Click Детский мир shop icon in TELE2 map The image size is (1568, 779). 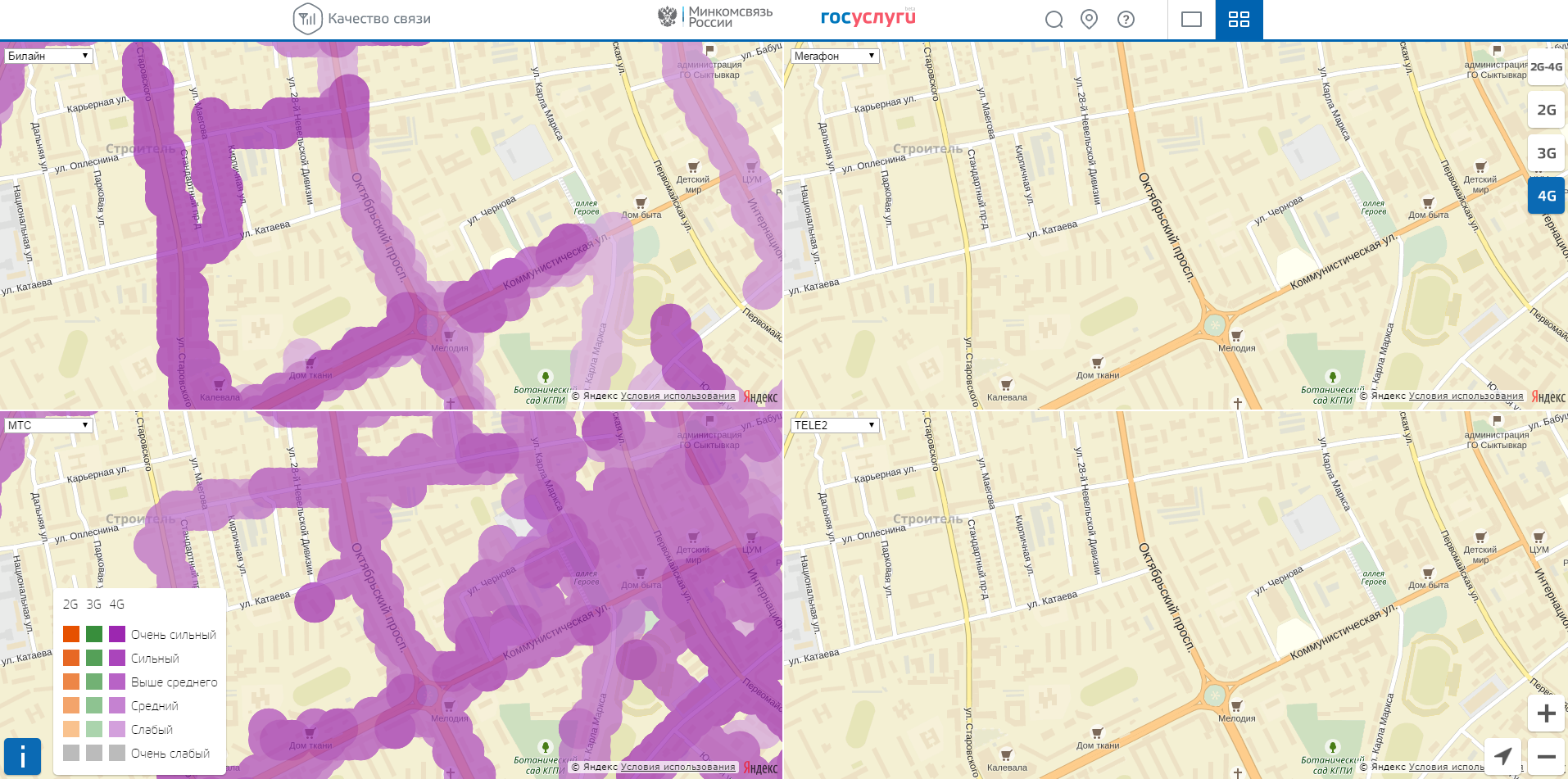click(x=1480, y=537)
